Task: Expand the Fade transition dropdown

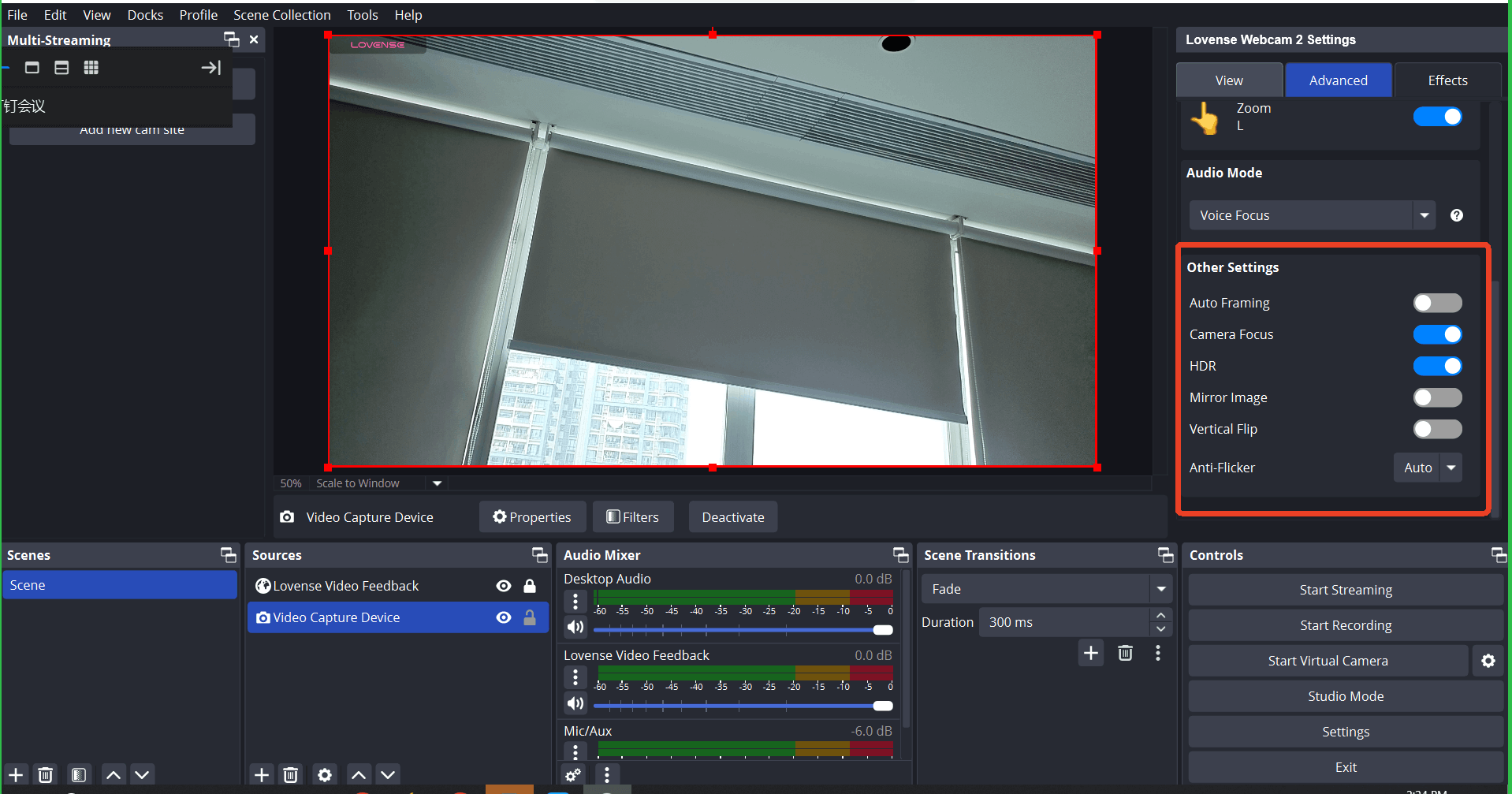Action: (x=1160, y=589)
